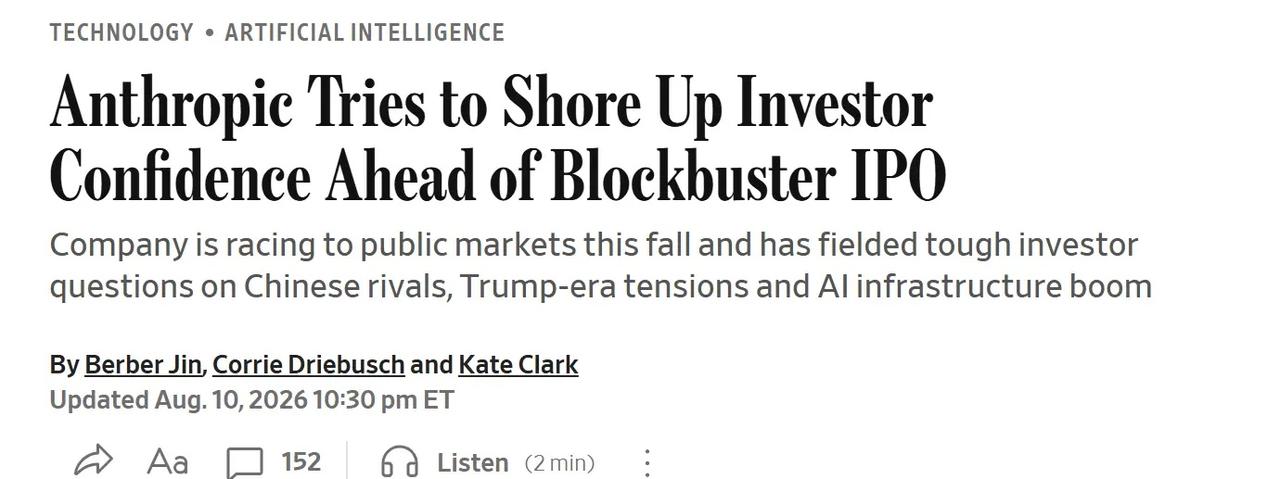Start the article audio with Listen
Viewport: 1280px width, 479px height.
[x=472, y=463]
